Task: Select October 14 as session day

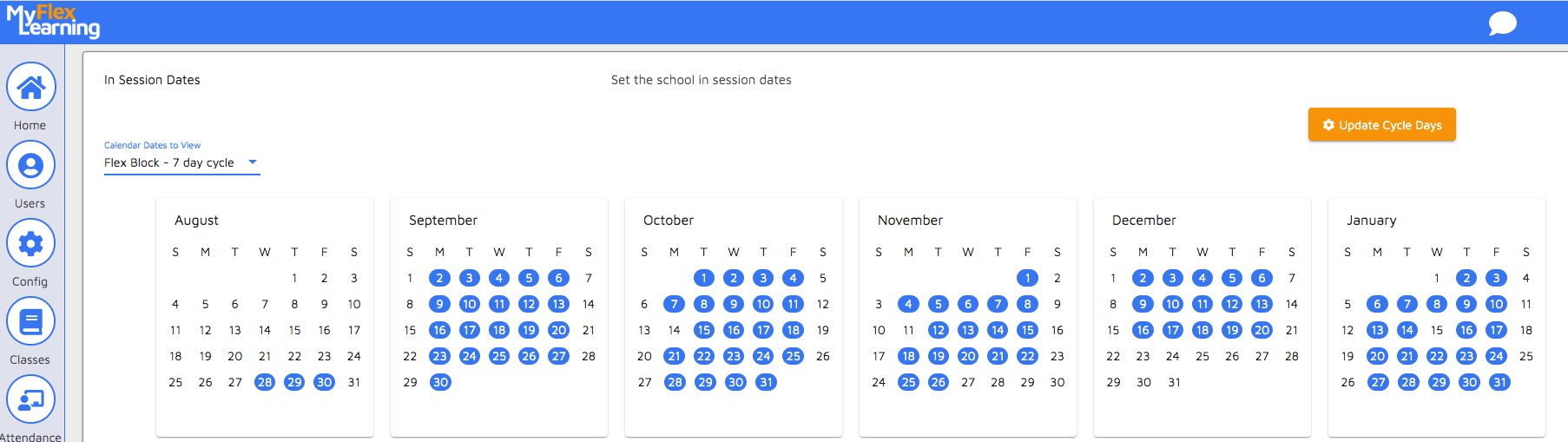Action: pyautogui.click(x=674, y=330)
